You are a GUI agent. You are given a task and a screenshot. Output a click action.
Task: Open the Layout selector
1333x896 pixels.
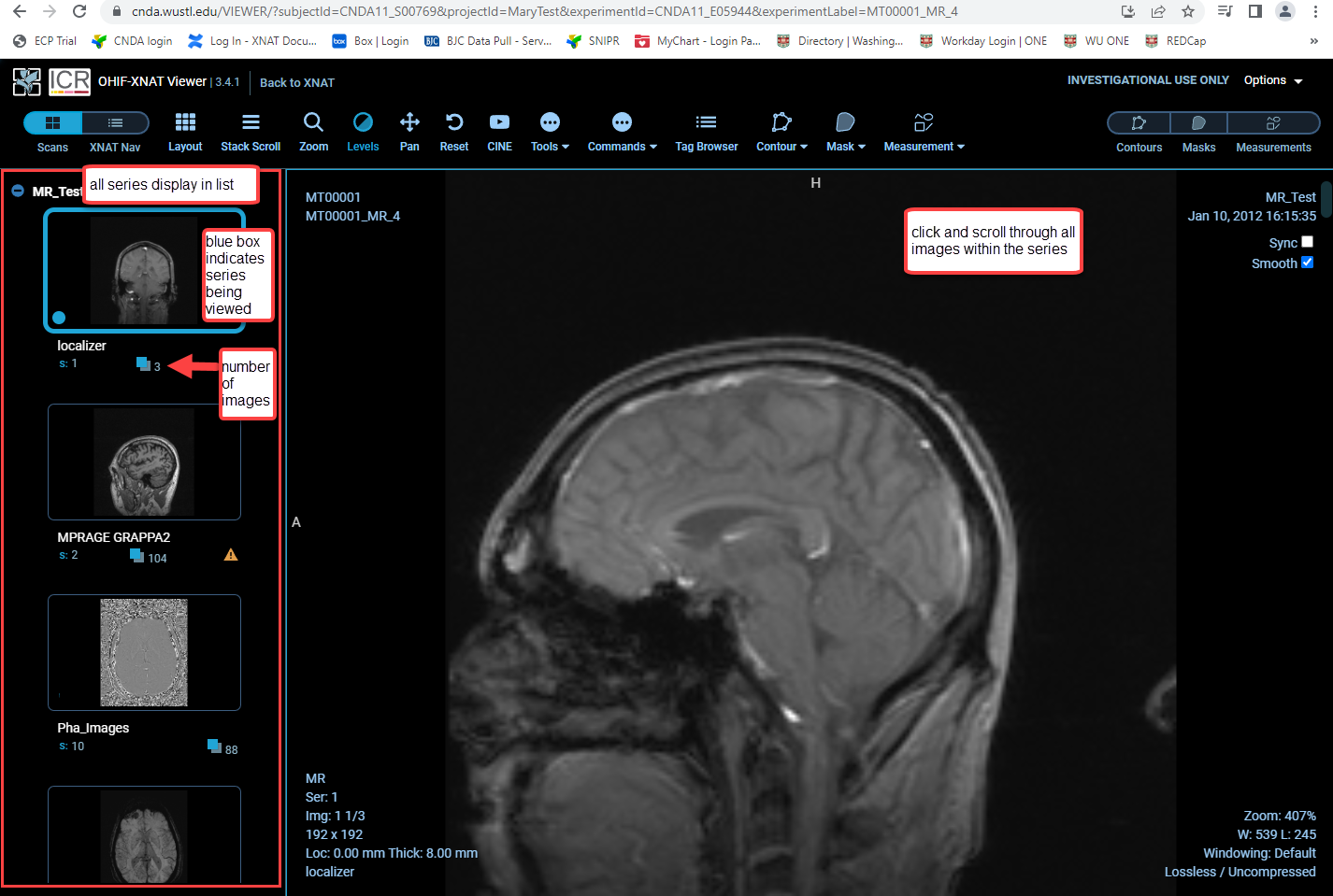coord(184,131)
